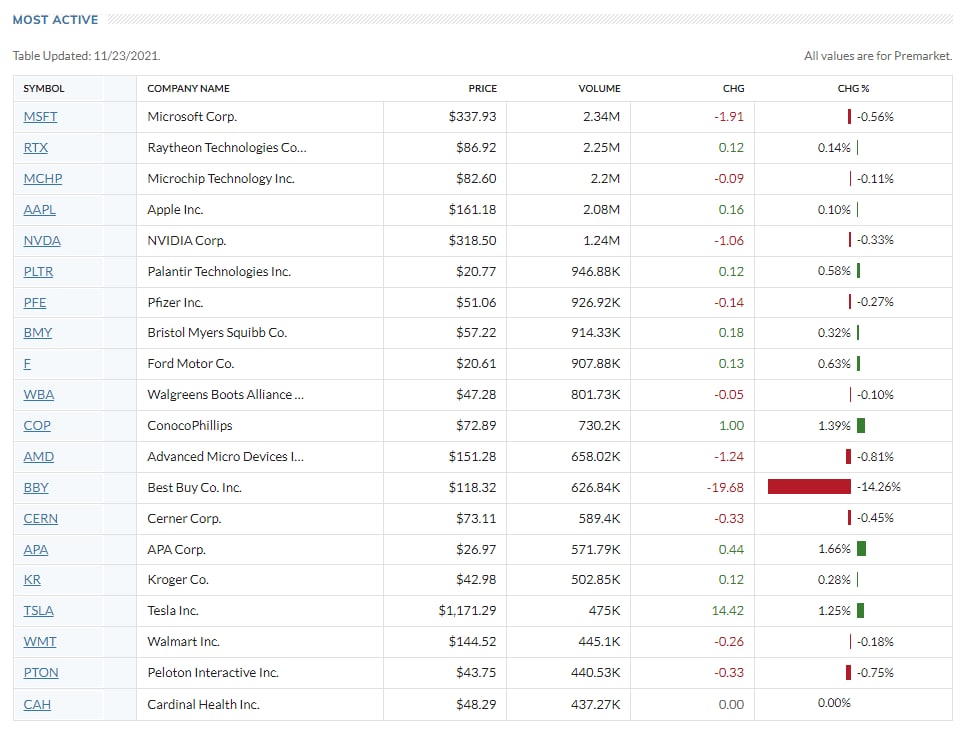Image resolution: width=968 pixels, height=737 pixels.
Task: Open the CAH symbol link
Action: pos(37,704)
